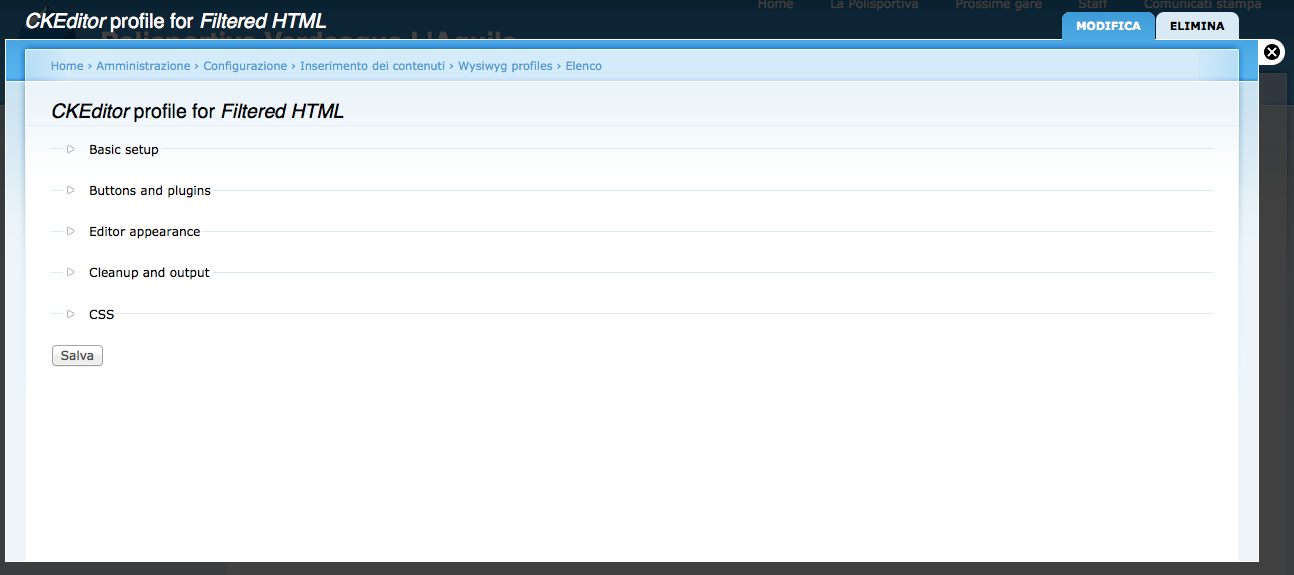Open Staff menu item behind overlay
The height and width of the screenshot is (575, 1294).
click(1093, 5)
